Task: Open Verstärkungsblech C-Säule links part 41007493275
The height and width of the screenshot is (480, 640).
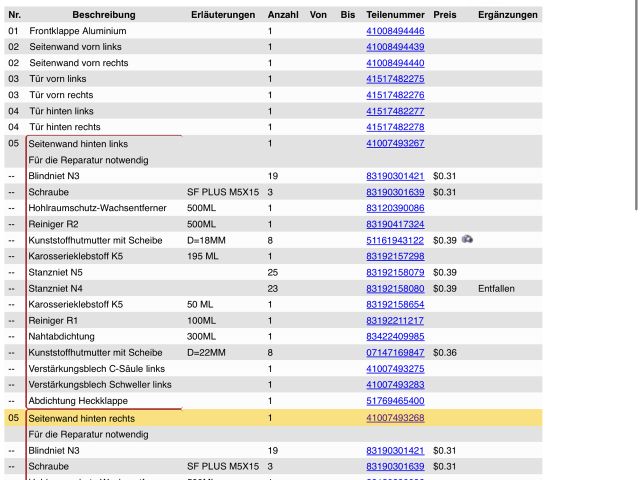Action: click(395, 369)
